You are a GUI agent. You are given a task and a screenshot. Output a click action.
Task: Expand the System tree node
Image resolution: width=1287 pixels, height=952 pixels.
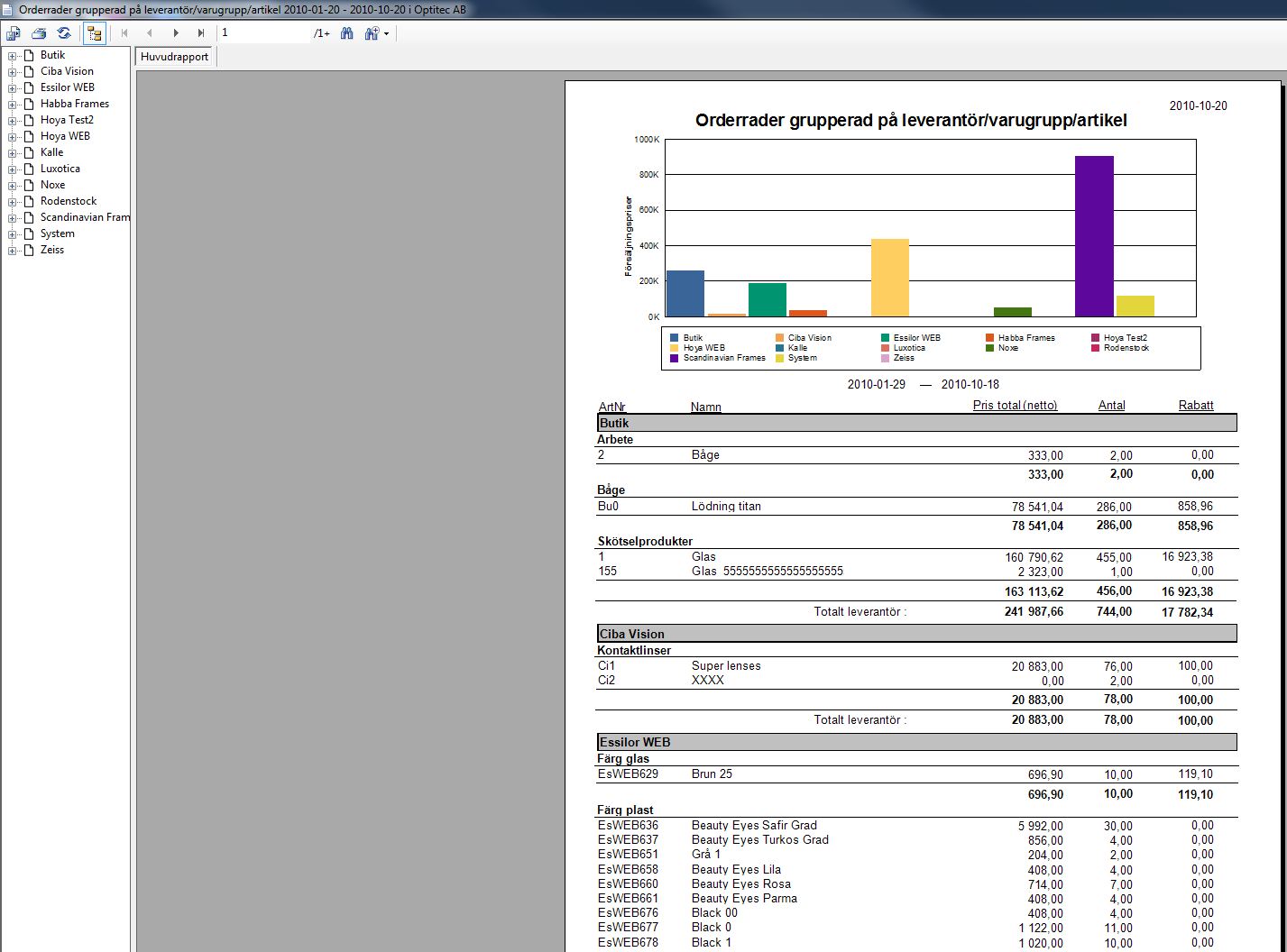(13, 234)
